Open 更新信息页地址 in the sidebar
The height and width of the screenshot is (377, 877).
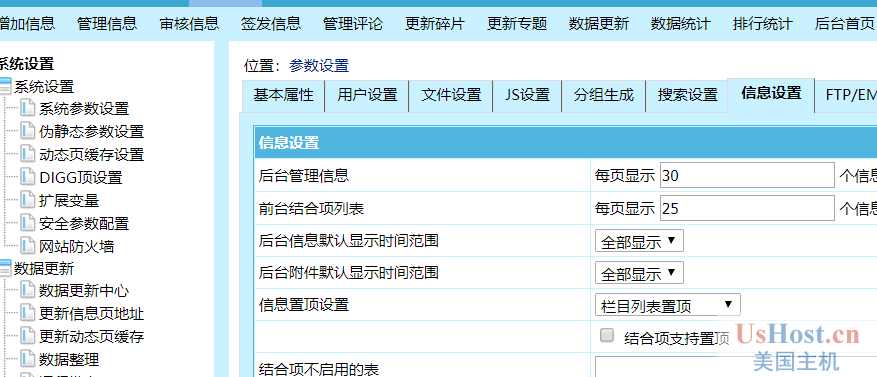92,314
